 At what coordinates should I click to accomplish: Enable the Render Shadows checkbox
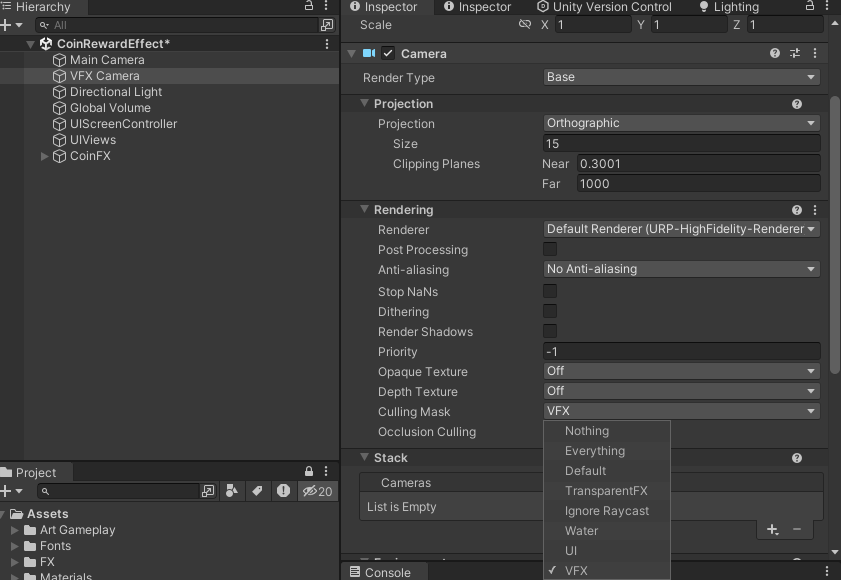click(x=550, y=331)
